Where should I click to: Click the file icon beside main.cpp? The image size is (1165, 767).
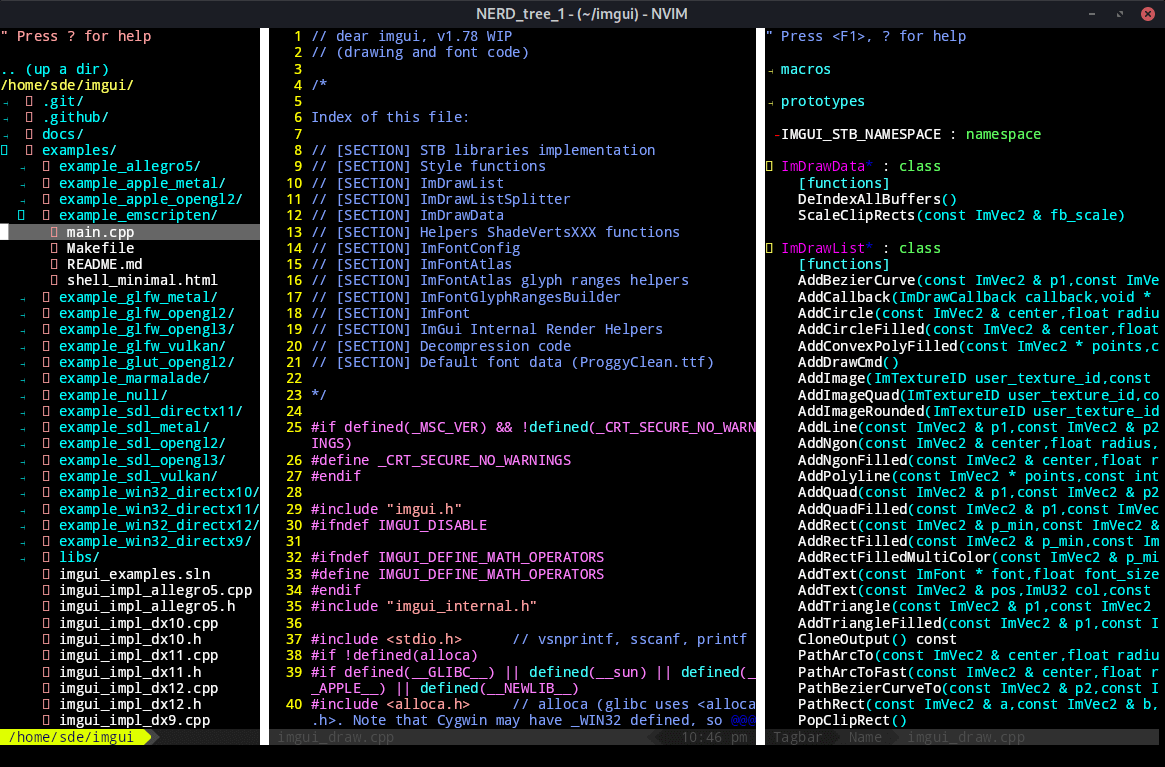click(54, 232)
